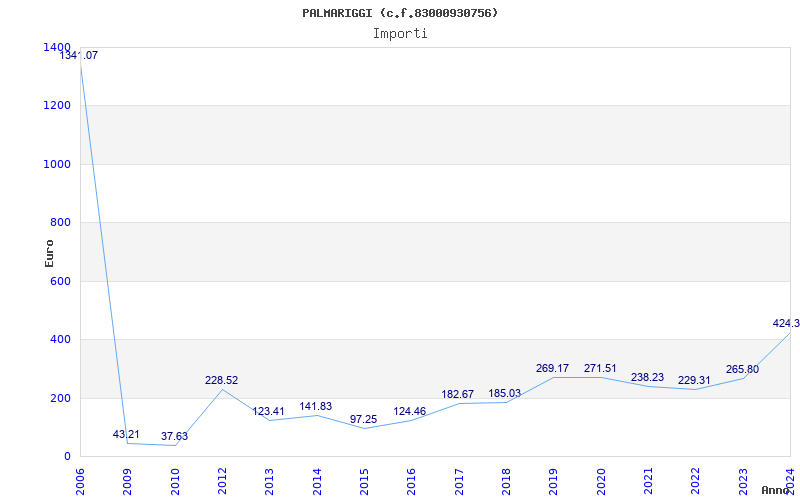Click the 800 y-axis tick value
Viewport: 800px width, 500px height.
pos(60,222)
